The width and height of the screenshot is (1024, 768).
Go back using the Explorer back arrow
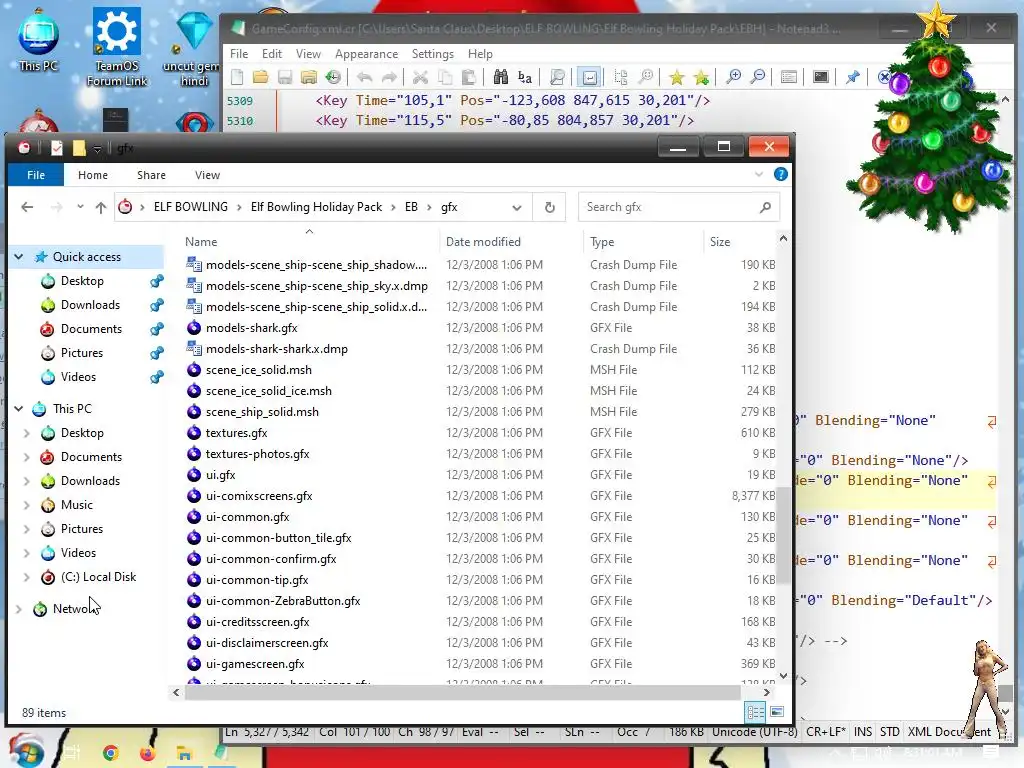click(x=27, y=207)
